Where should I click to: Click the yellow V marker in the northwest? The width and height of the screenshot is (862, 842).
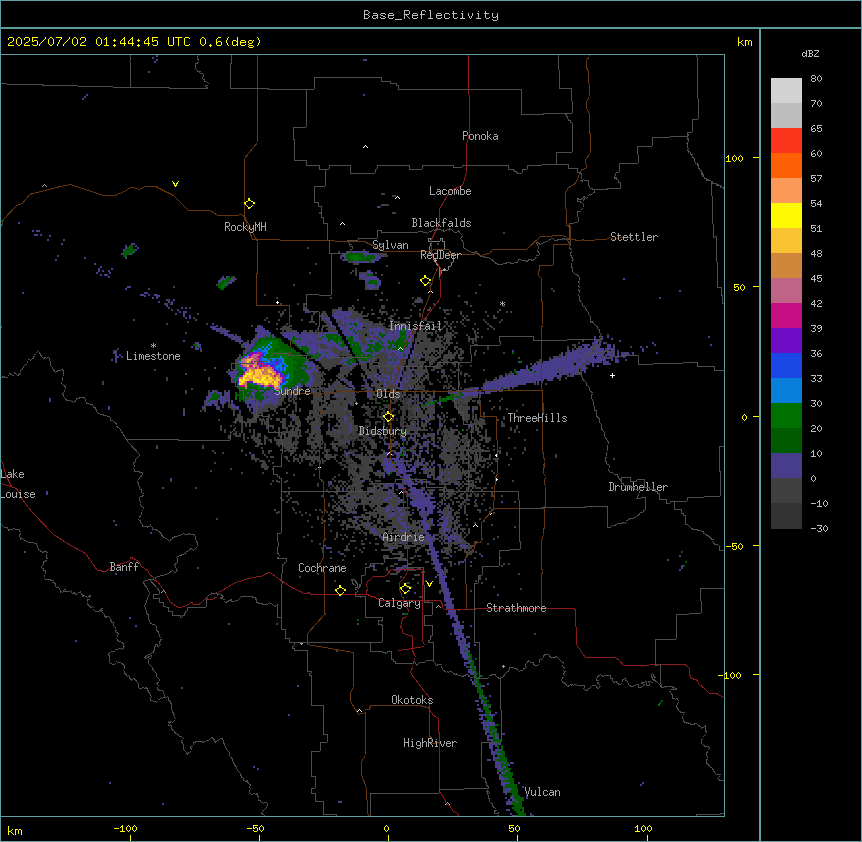coord(175,184)
